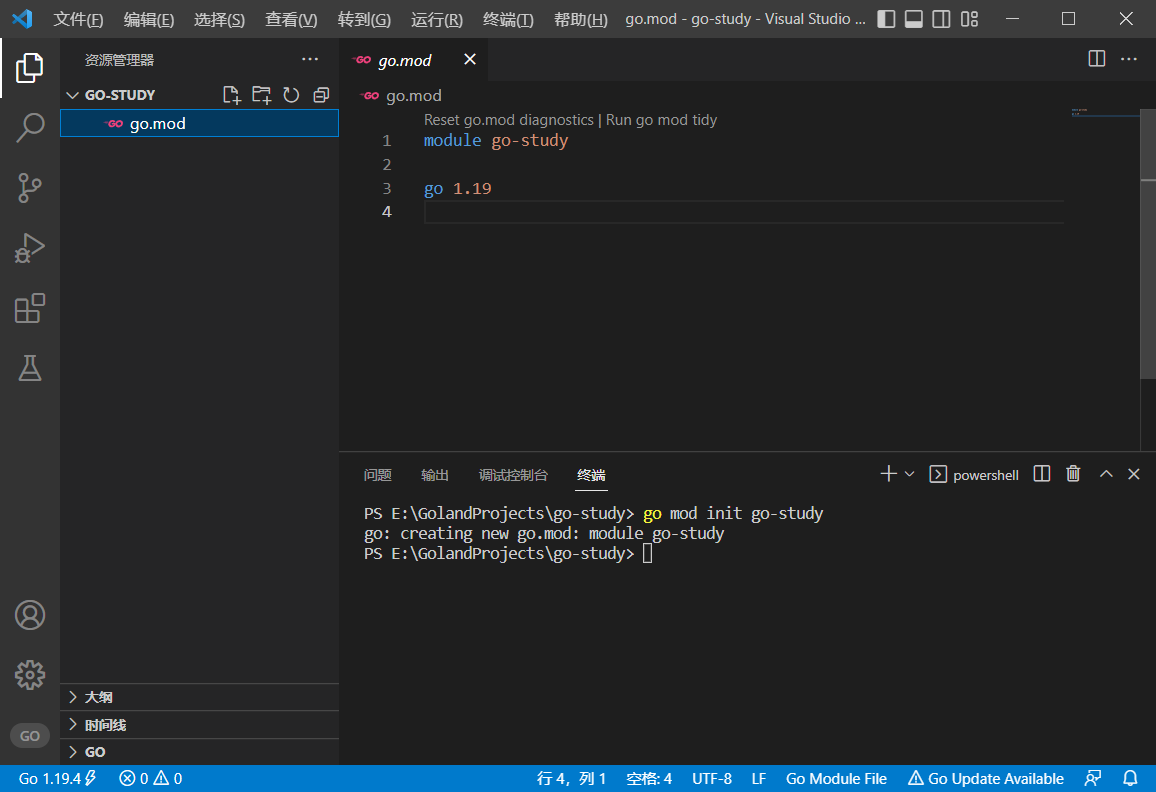The image size is (1156, 792).
Task: Switch to the 问题 problems tab
Action: click(x=377, y=475)
